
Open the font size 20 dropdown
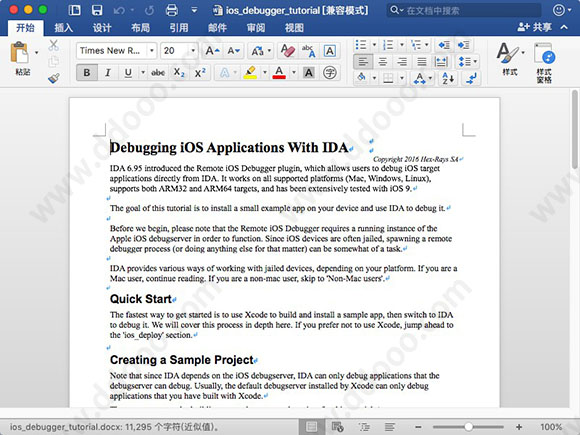click(x=193, y=51)
